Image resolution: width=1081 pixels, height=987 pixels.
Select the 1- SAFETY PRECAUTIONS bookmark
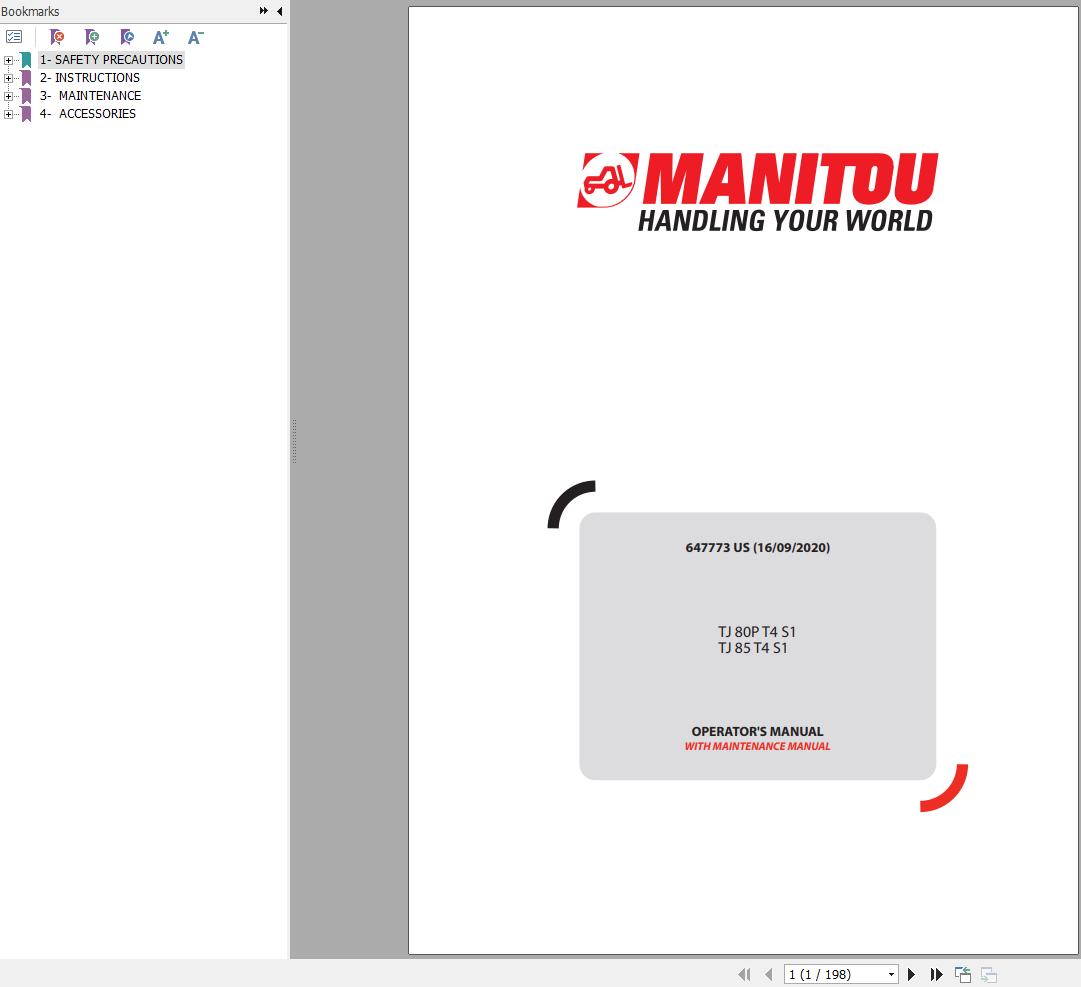click(111, 60)
